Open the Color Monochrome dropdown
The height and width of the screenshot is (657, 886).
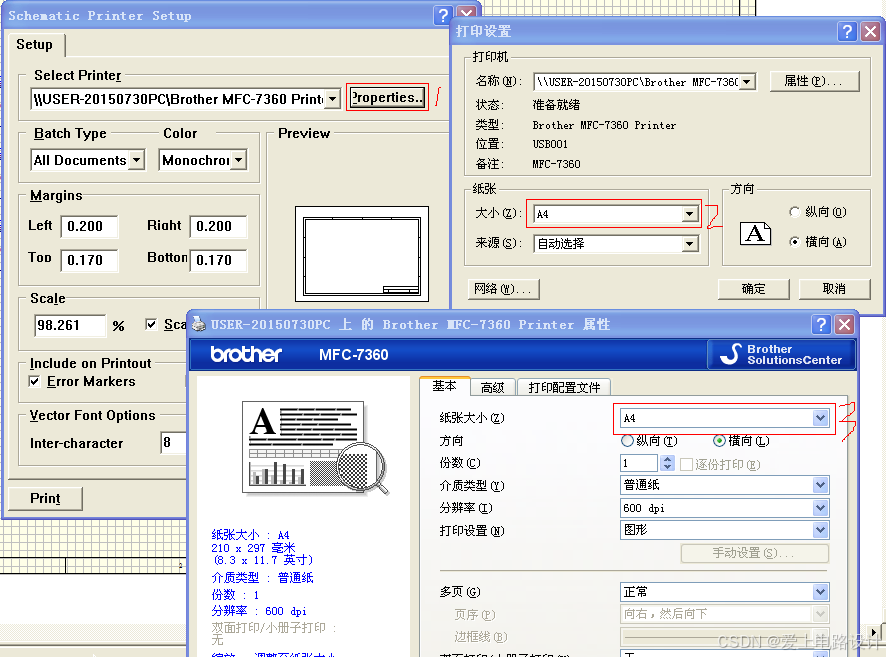[239, 160]
